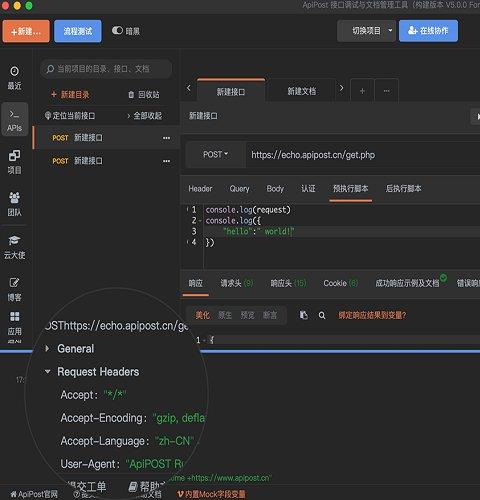Open the Cookie (6) tab
The image size is (480, 500).
(341, 283)
